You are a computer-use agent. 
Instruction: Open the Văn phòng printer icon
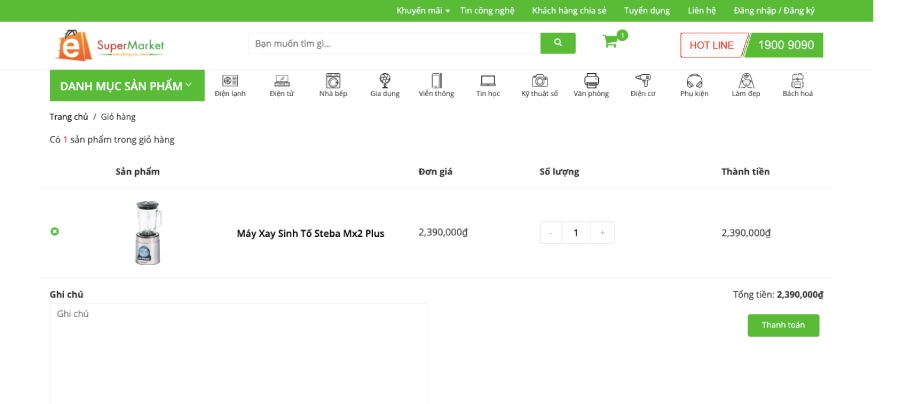tap(591, 80)
